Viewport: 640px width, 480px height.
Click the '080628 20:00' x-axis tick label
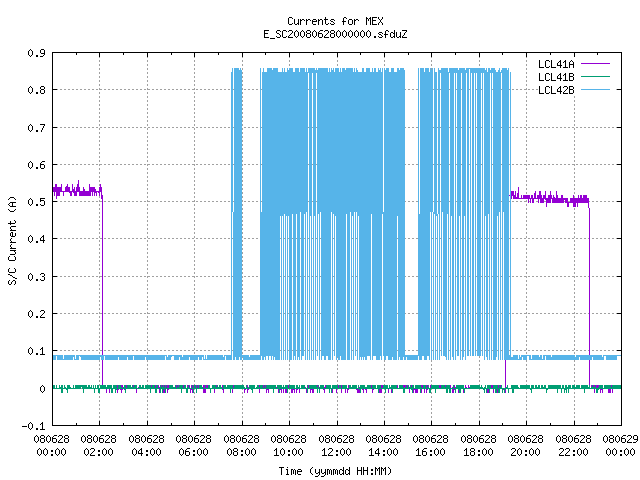click(x=525, y=446)
